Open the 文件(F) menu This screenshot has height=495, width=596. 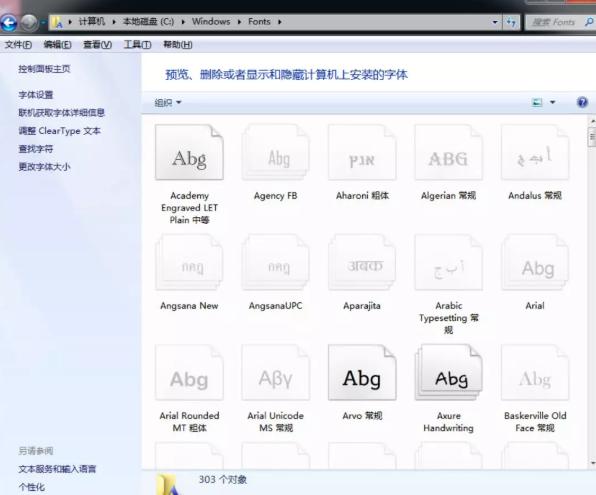(18, 44)
